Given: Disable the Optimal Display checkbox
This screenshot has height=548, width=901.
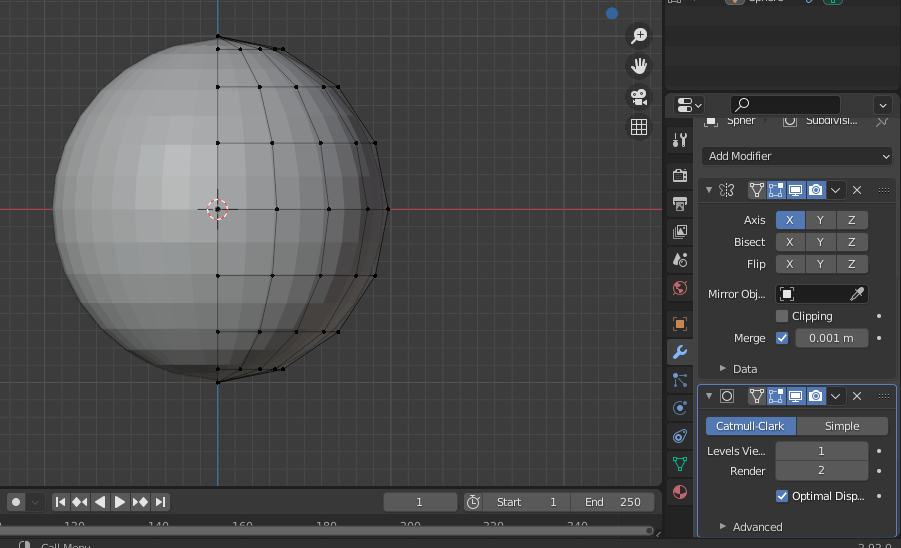Looking at the screenshot, I should pyautogui.click(x=782, y=496).
